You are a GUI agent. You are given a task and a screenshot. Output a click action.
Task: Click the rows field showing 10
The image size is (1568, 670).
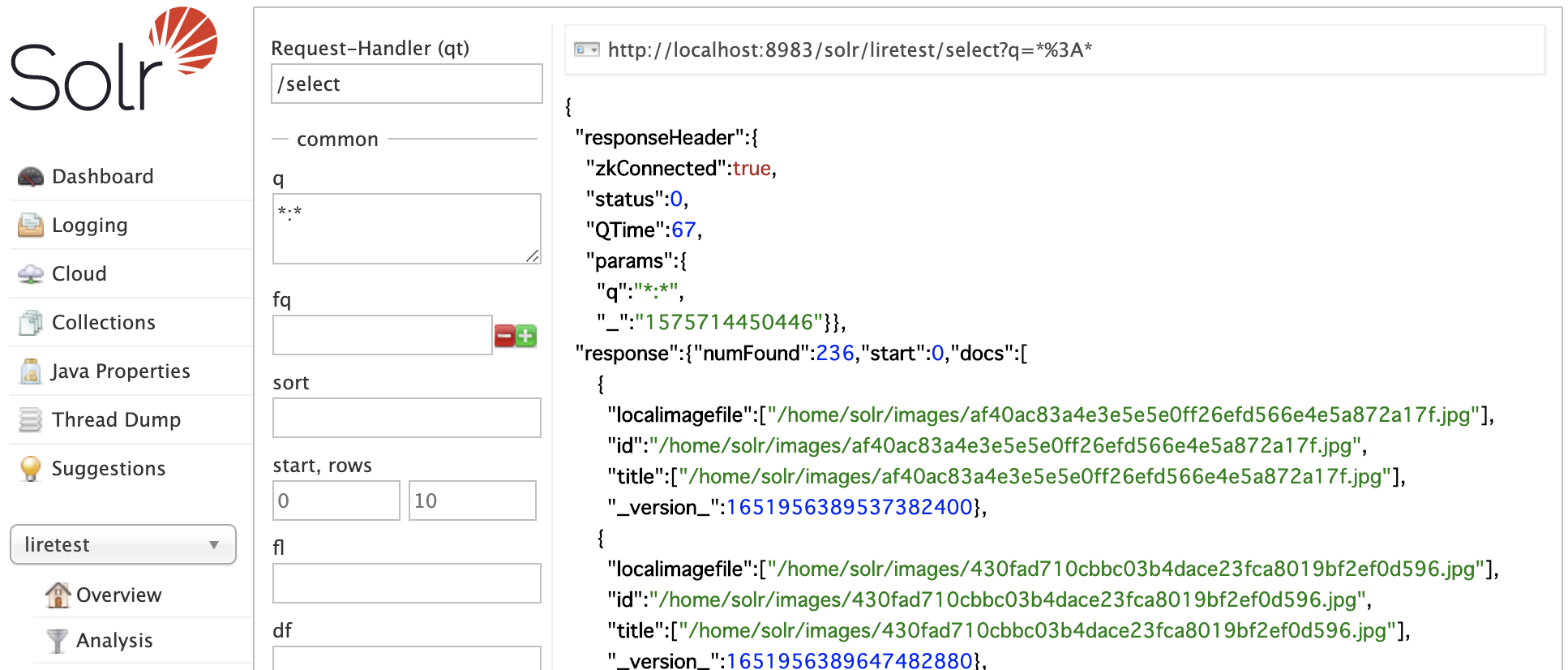coord(473,500)
